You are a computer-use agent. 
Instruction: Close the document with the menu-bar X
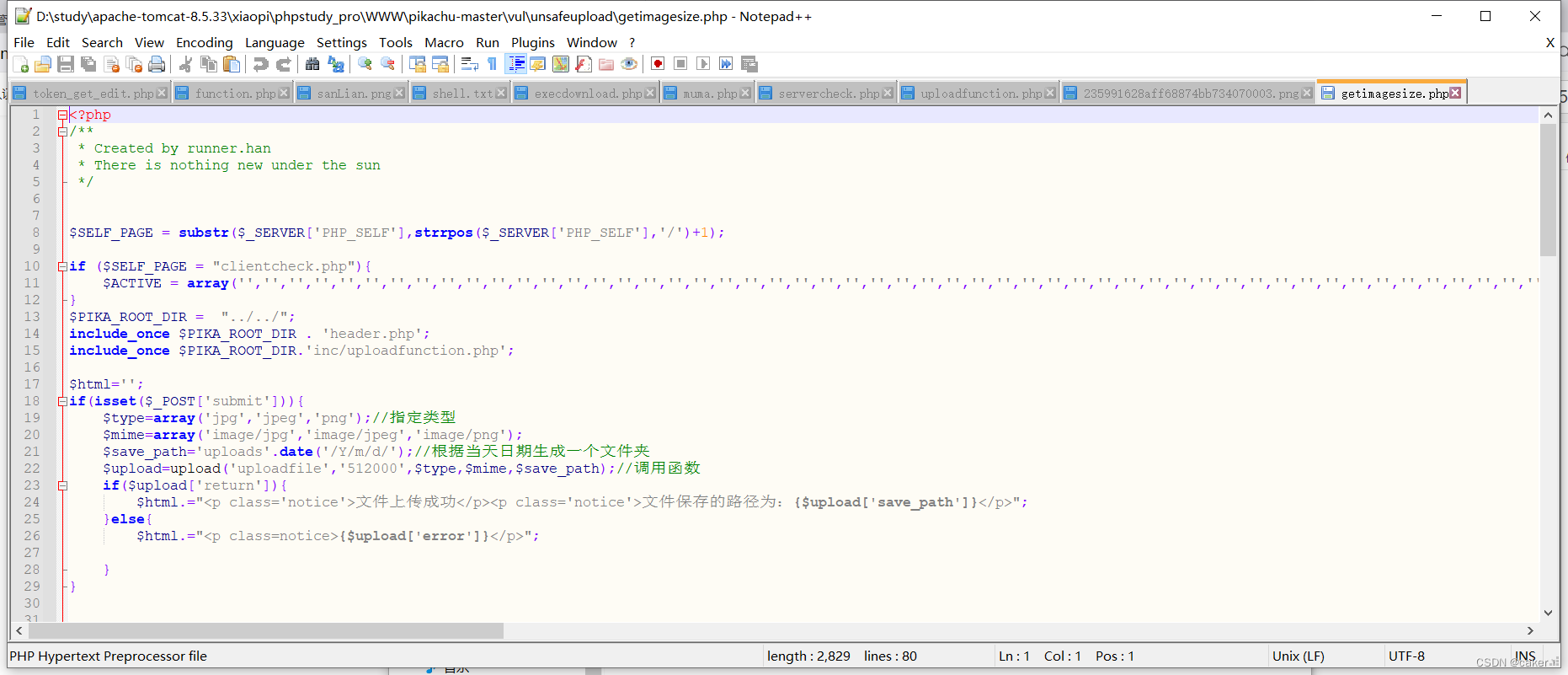[x=1550, y=42]
